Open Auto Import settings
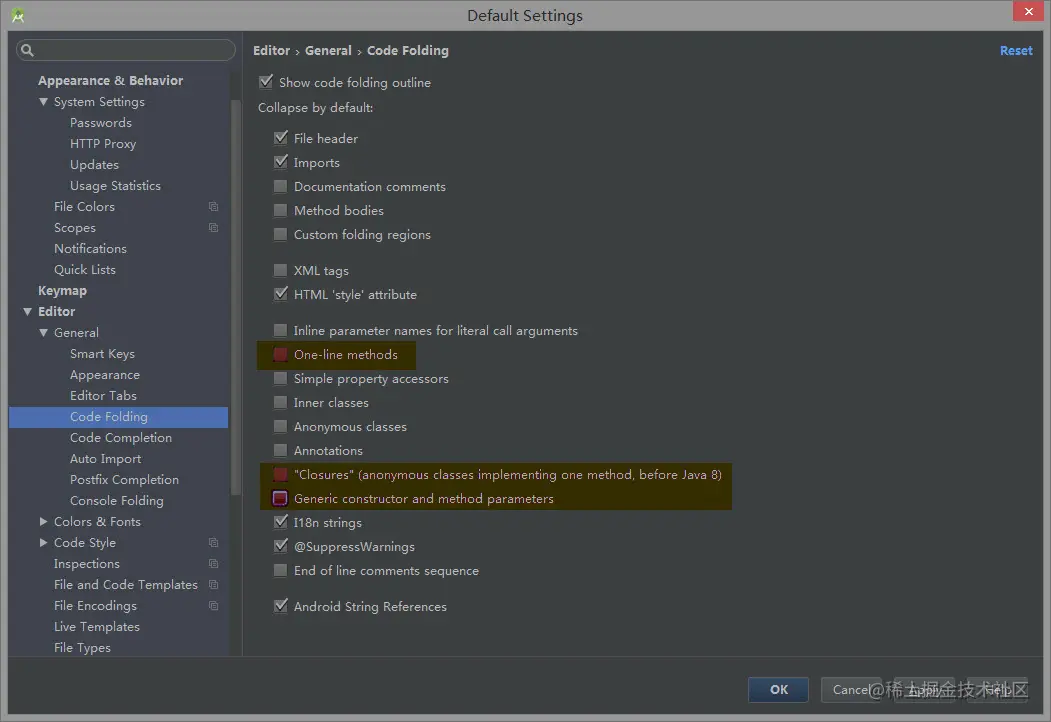 pos(105,459)
